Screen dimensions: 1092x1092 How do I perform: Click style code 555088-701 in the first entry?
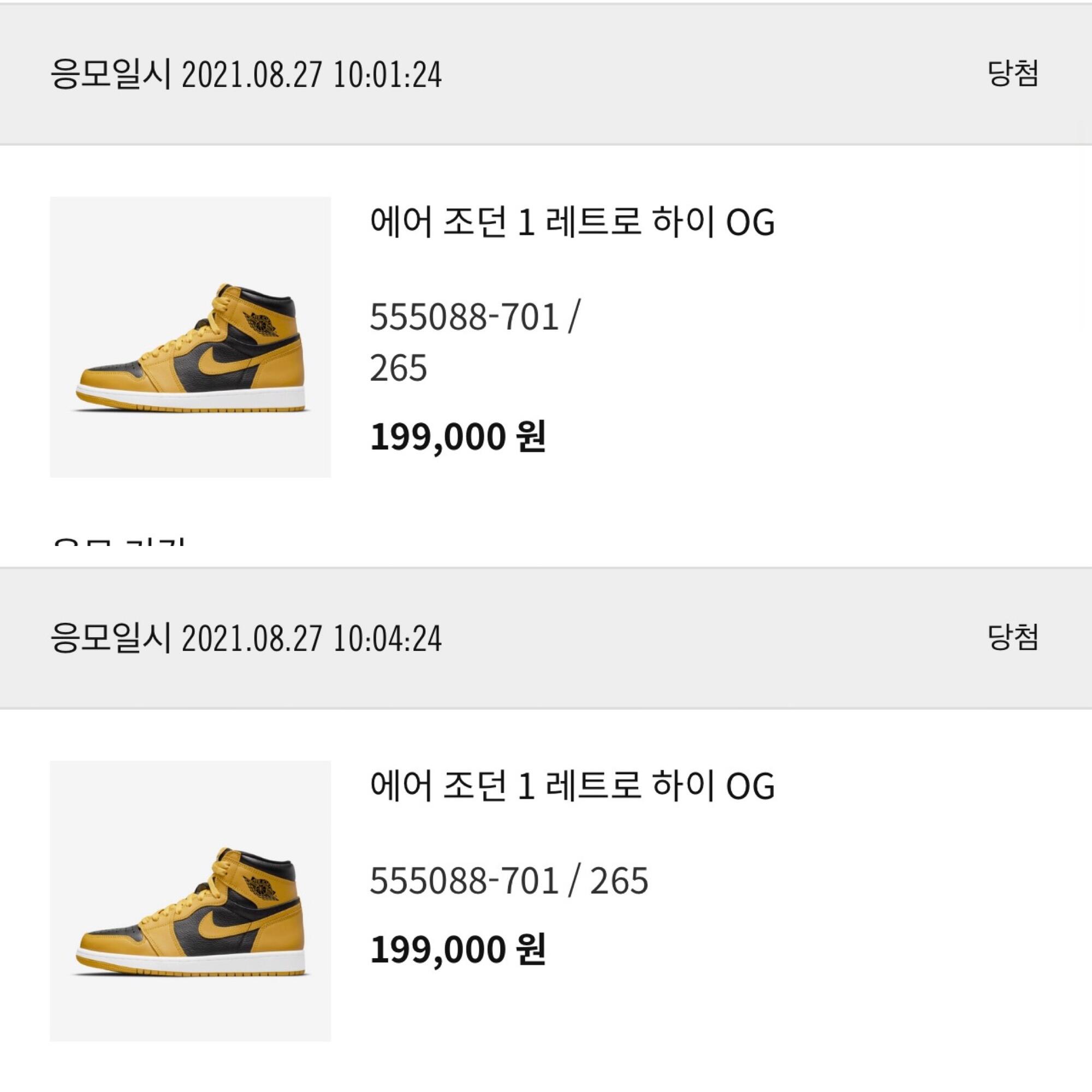[465, 317]
